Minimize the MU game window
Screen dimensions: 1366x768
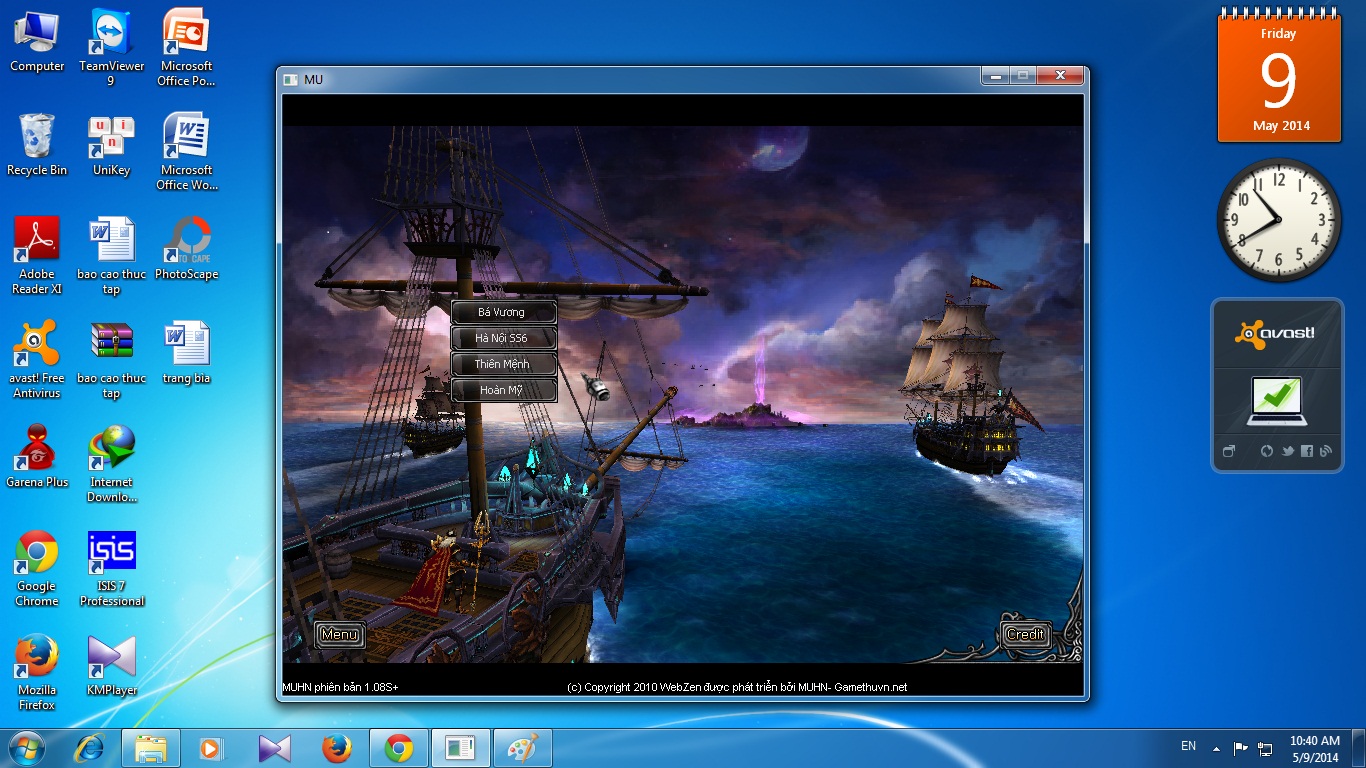tap(994, 75)
